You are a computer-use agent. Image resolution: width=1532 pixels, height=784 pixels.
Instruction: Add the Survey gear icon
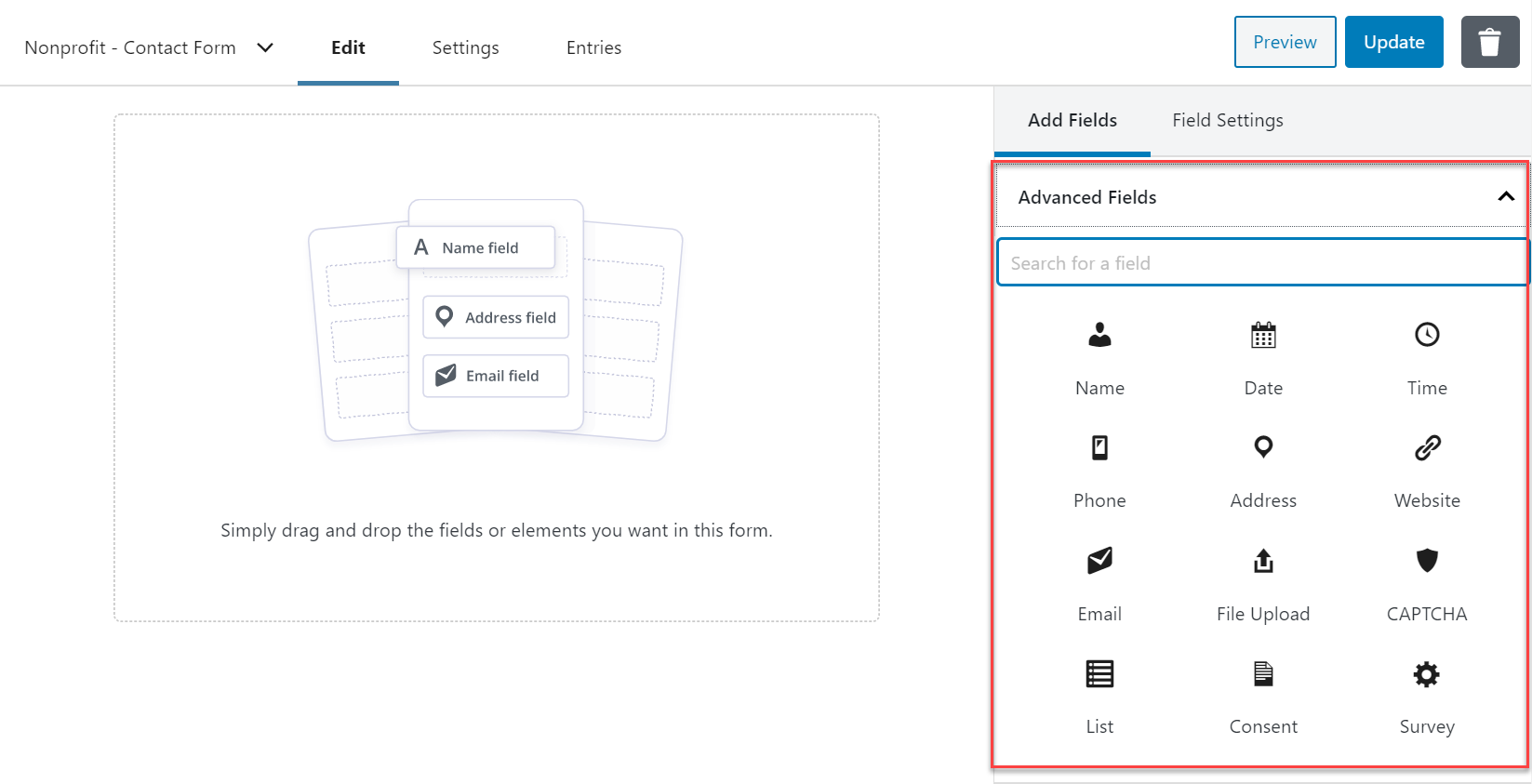[x=1427, y=674]
